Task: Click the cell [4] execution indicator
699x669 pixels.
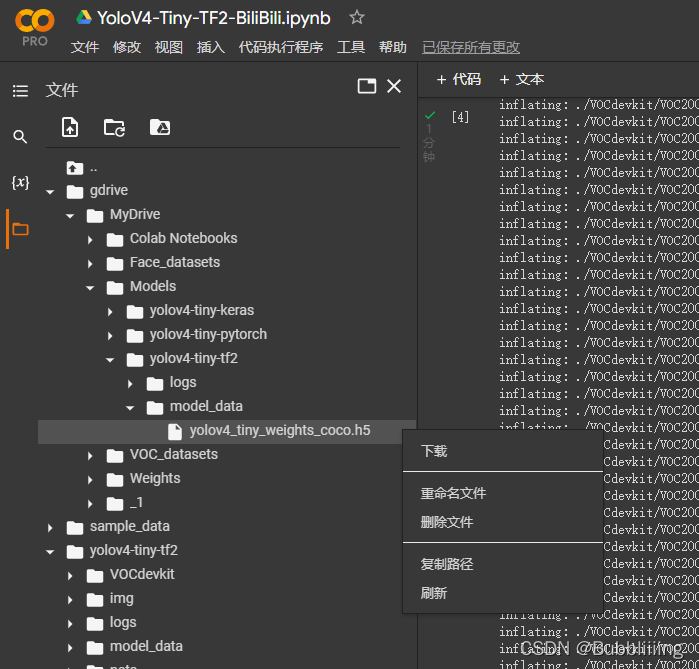Action: pos(460,117)
